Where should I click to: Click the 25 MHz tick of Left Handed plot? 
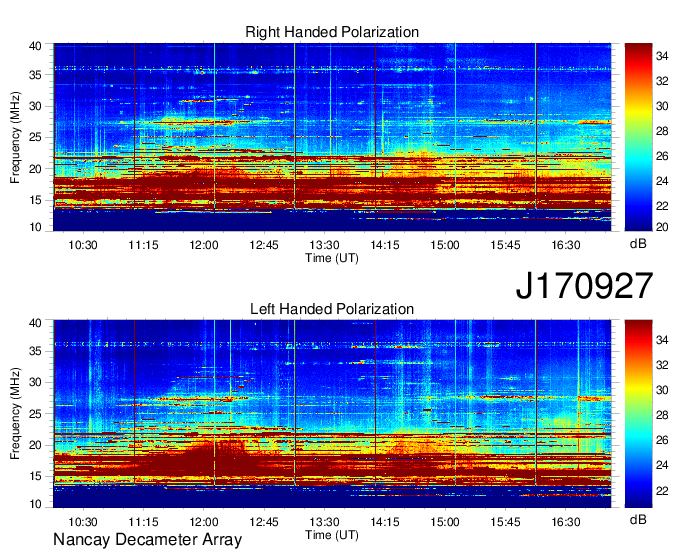(x=35, y=414)
